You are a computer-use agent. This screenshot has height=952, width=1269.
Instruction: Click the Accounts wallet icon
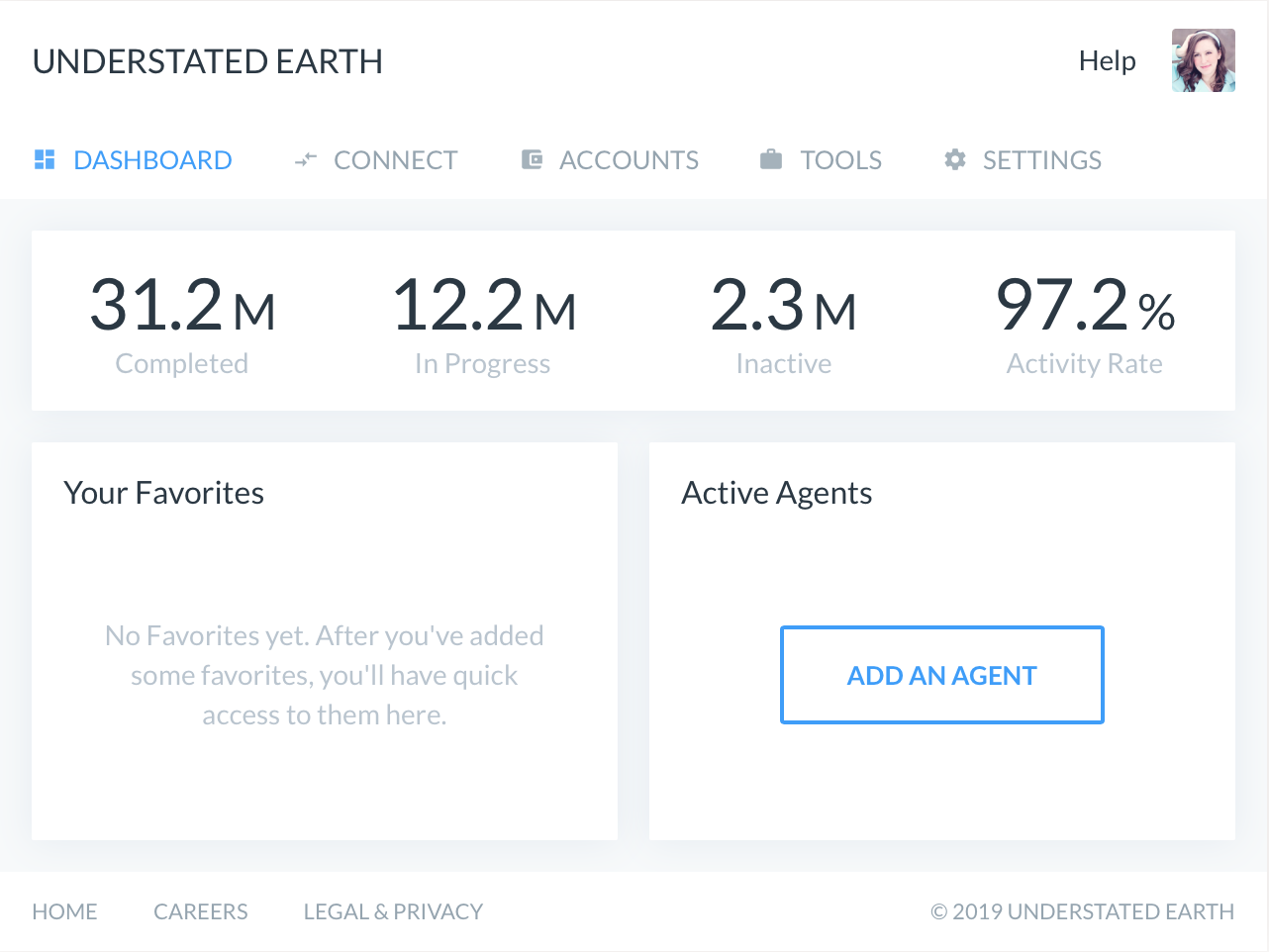point(532,159)
